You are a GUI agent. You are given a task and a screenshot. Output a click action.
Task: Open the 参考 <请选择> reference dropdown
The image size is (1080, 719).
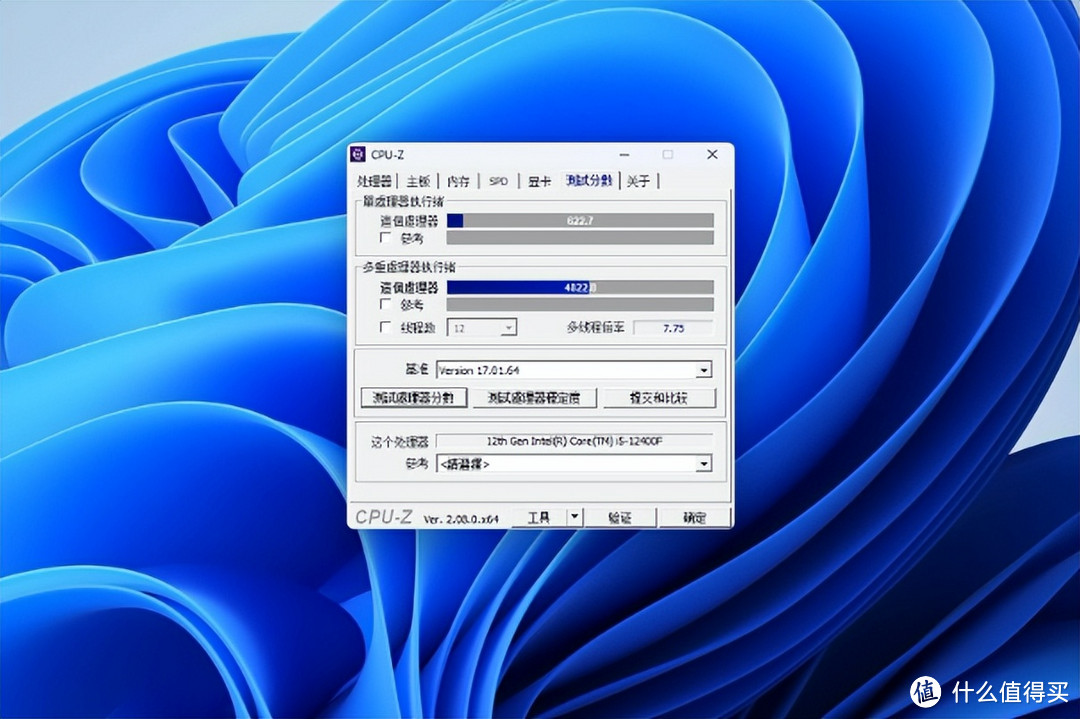click(703, 464)
